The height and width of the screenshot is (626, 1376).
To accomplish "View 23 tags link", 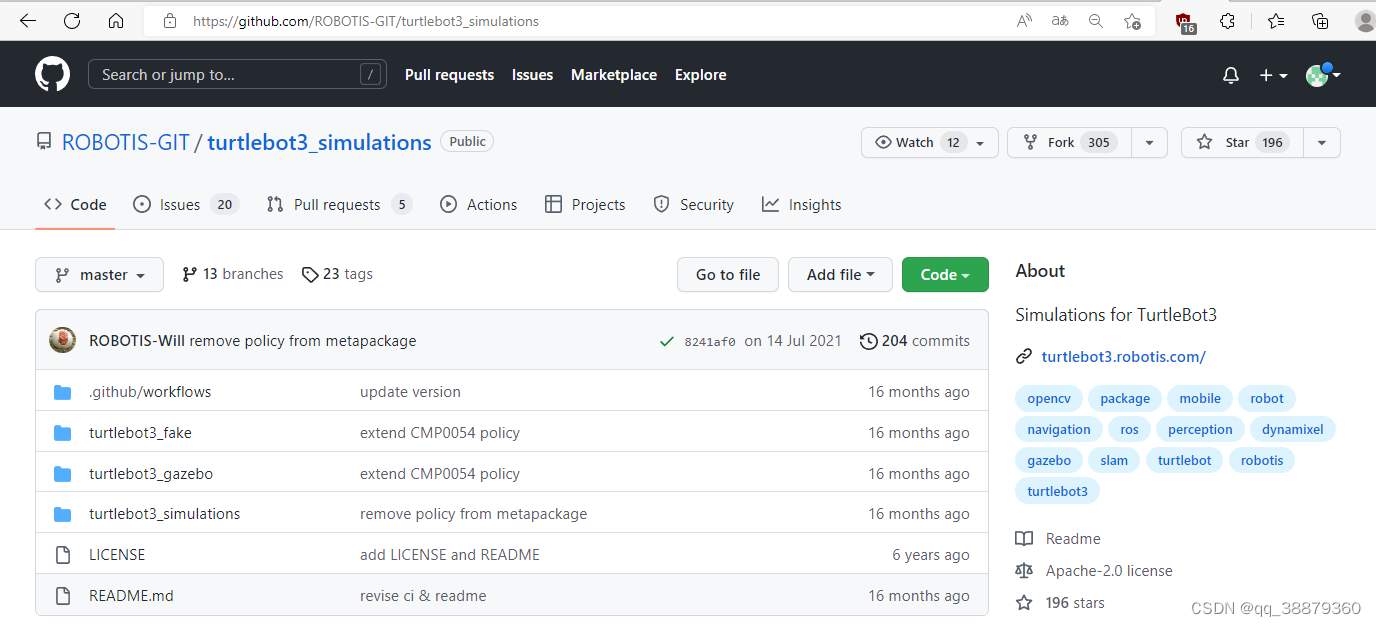I will click(337, 274).
